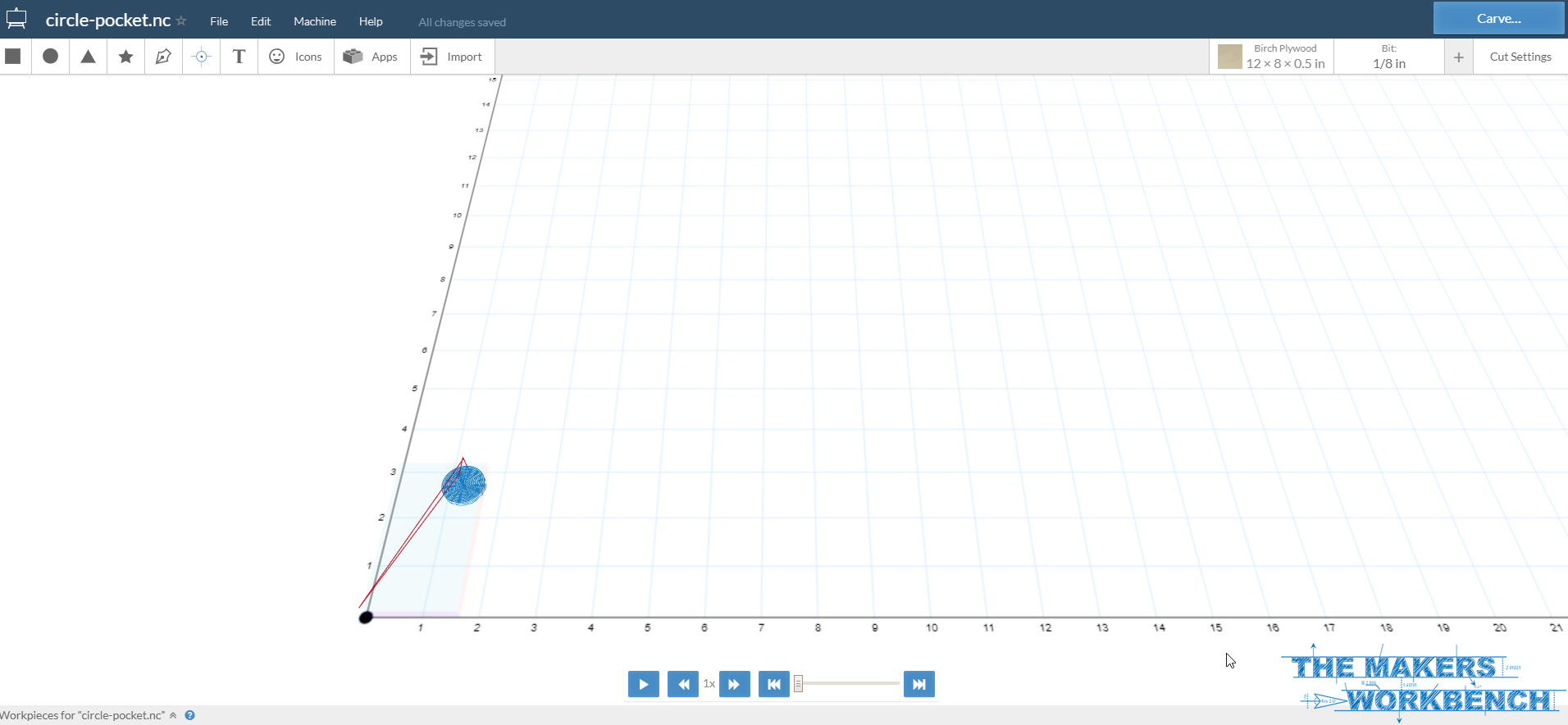Viewport: 1568px width, 725px height.
Task: Click the circle-pocket.nc project title
Action: (x=108, y=21)
